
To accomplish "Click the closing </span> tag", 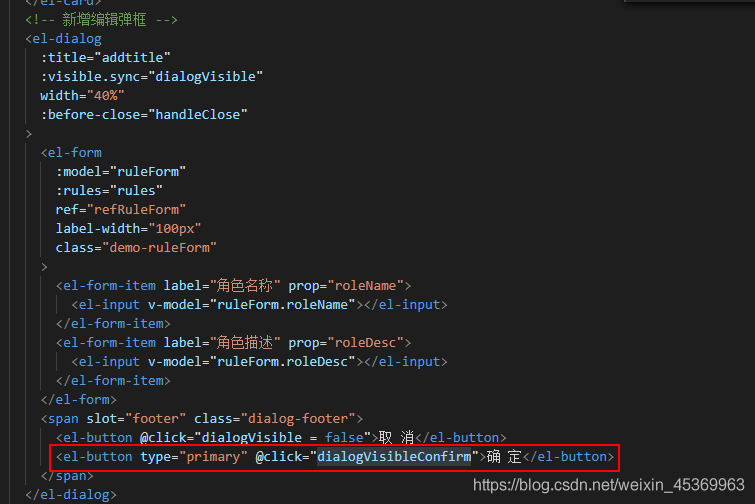I will [67, 476].
